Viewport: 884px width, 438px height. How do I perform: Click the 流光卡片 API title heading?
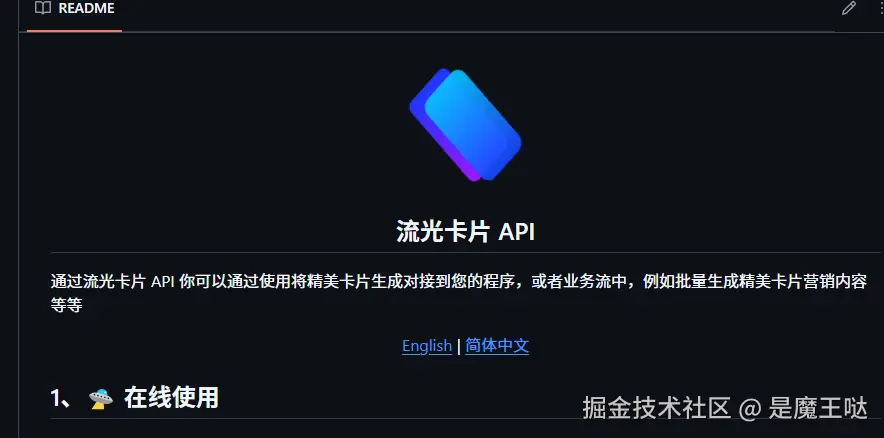point(465,232)
